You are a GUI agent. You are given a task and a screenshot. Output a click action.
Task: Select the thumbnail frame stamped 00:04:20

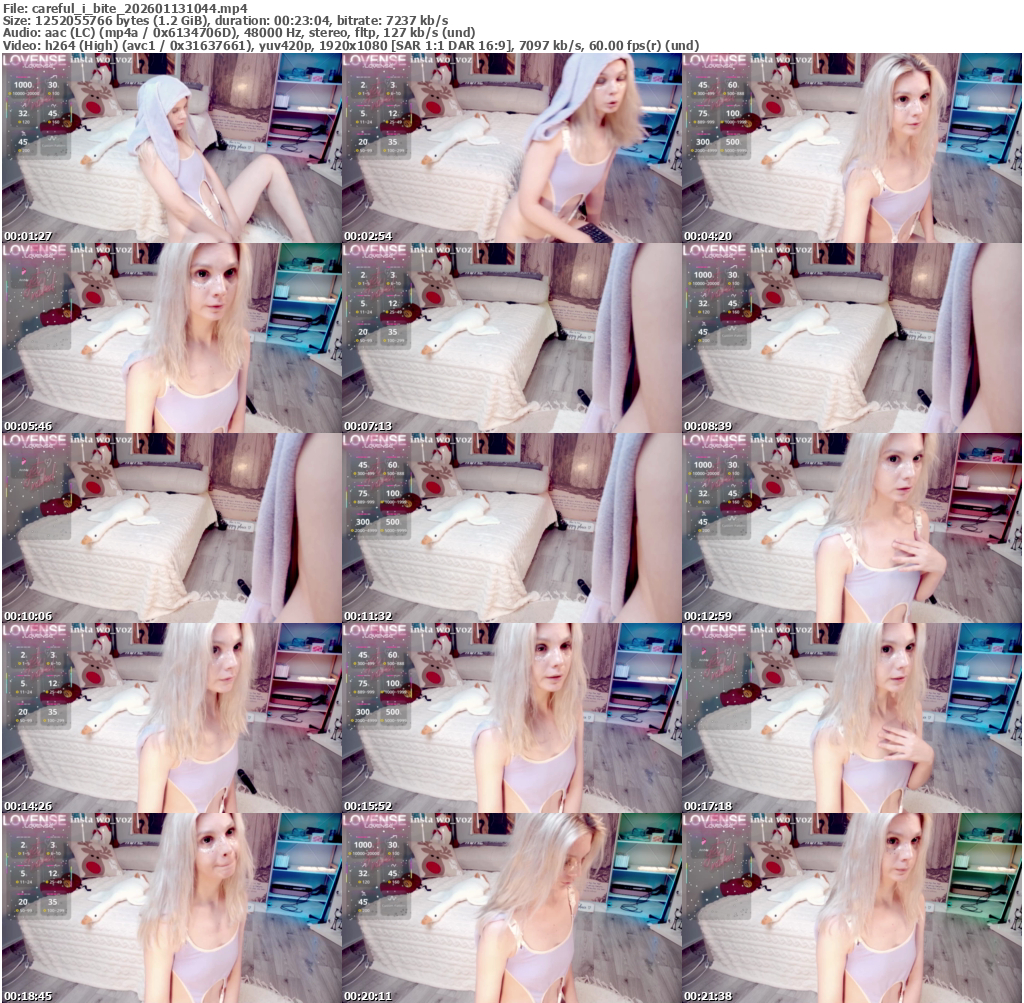(x=852, y=148)
